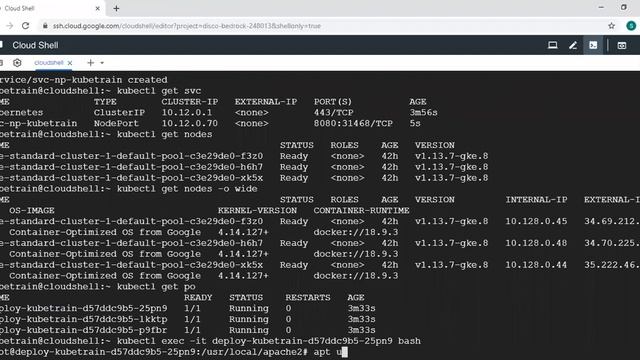Click internal IP 10.128.0.48
The height and width of the screenshot is (360, 640).
pos(536,243)
